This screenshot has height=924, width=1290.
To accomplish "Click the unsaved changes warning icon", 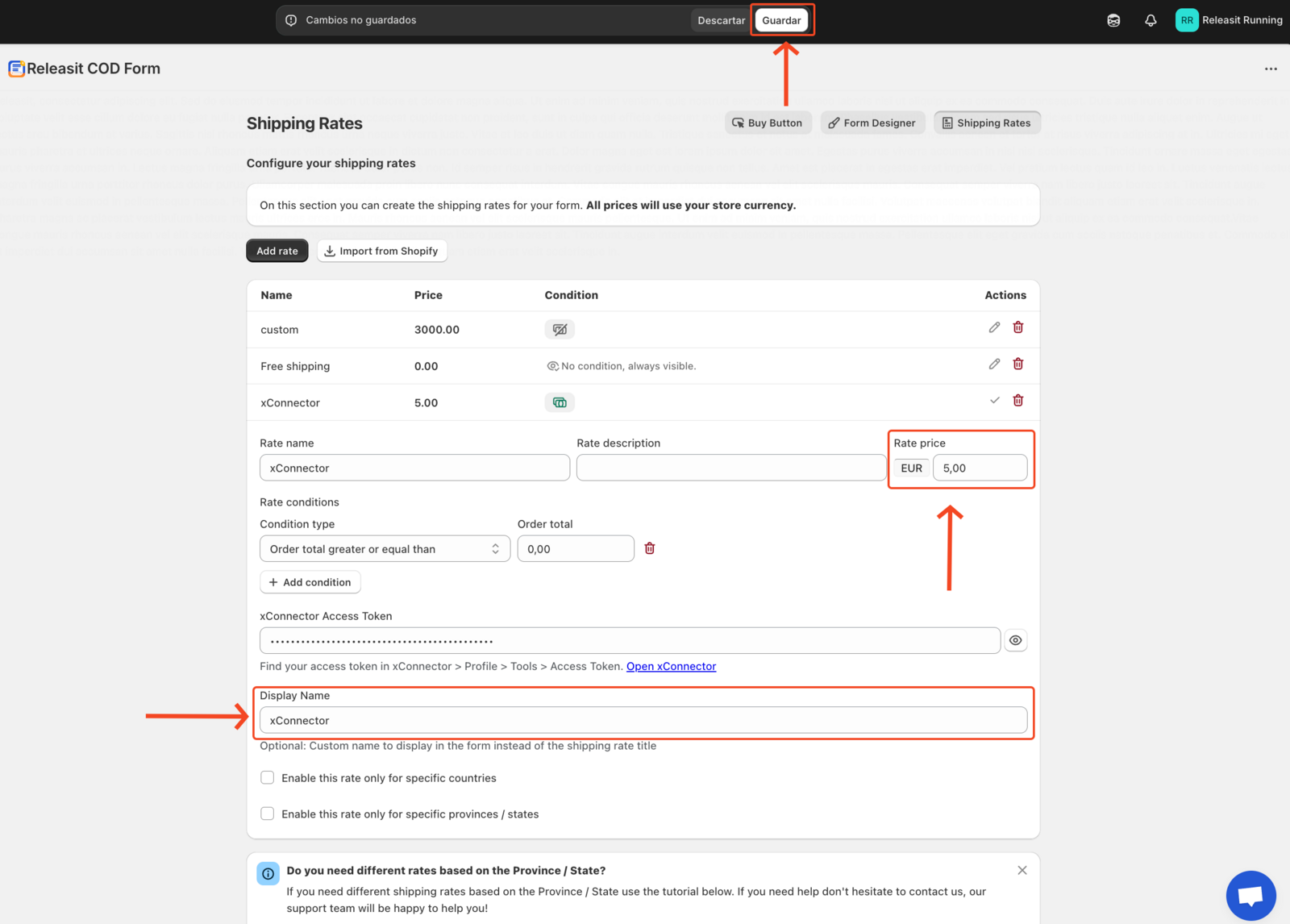I will (x=291, y=20).
